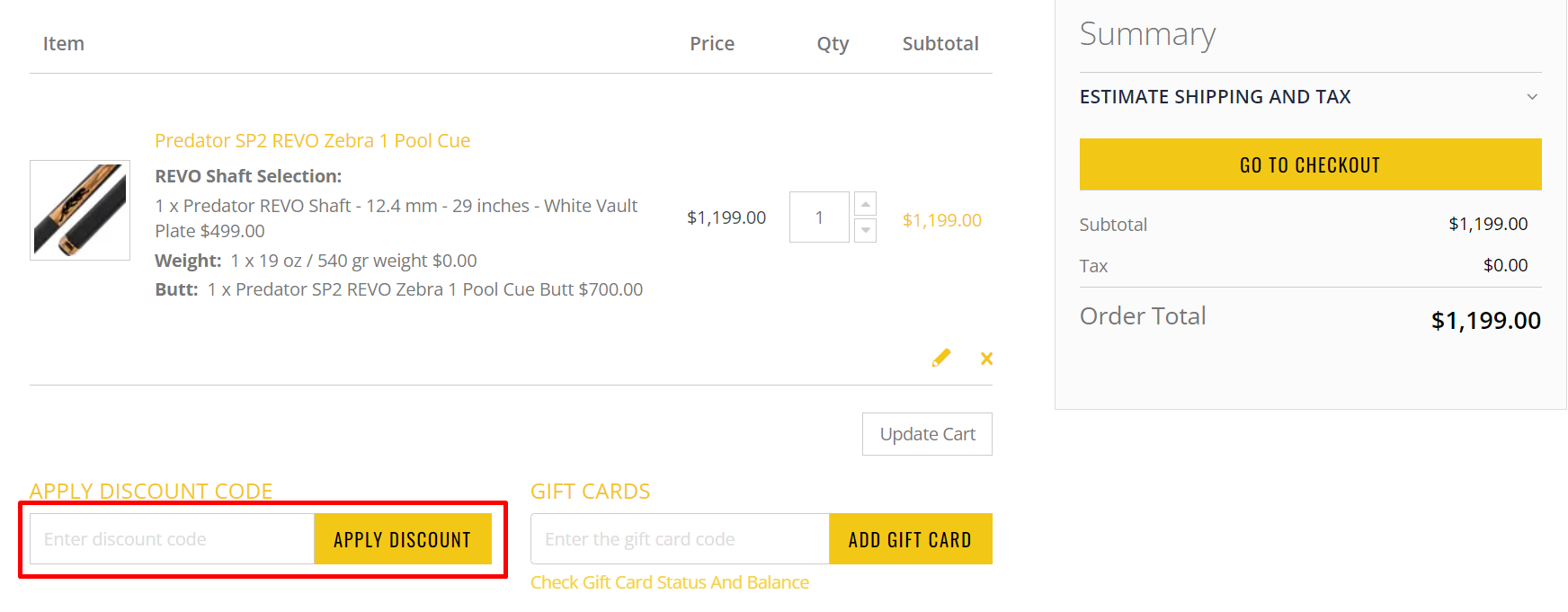Expand the shipping estimate chevron arrow
This screenshot has height=612, width=1568.
click(x=1532, y=97)
